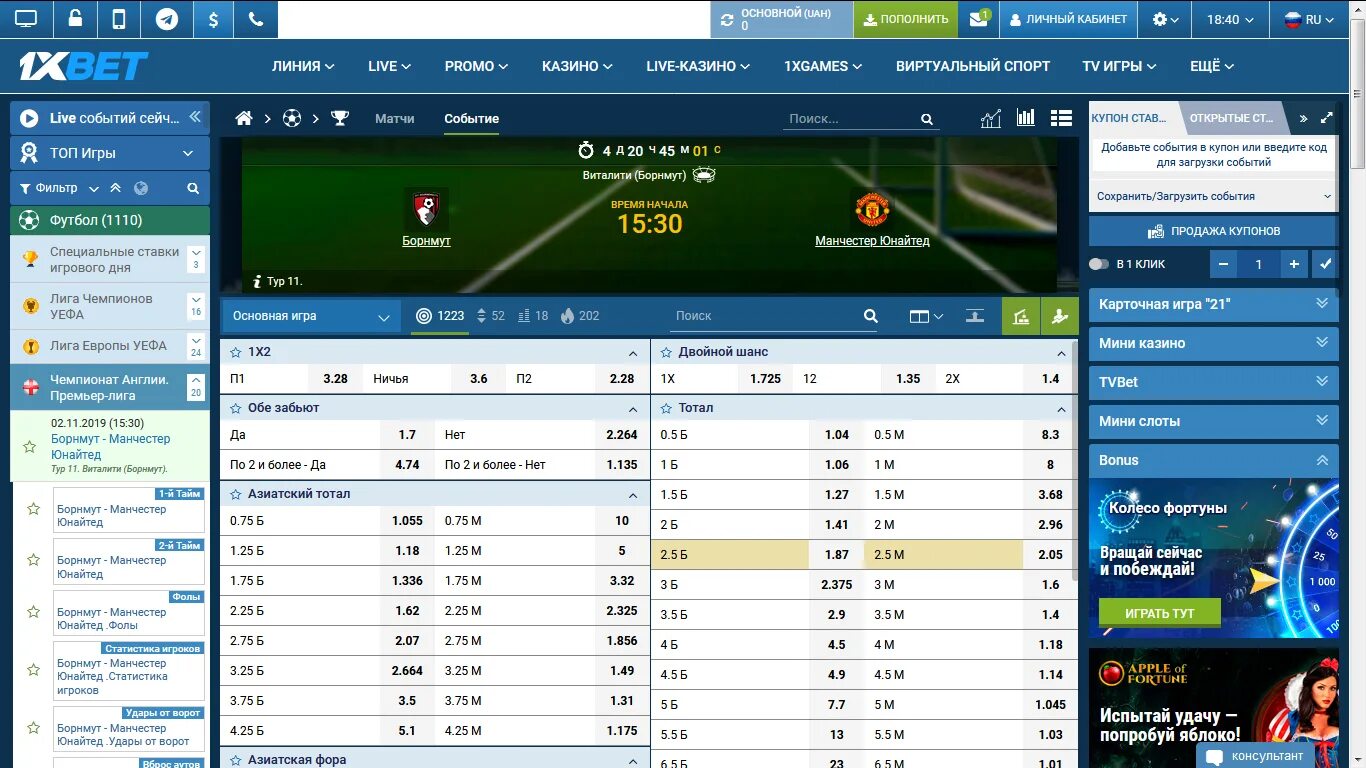
Task: Select the 2.5 Б total odds 1.87
Action: pyautogui.click(x=837, y=555)
